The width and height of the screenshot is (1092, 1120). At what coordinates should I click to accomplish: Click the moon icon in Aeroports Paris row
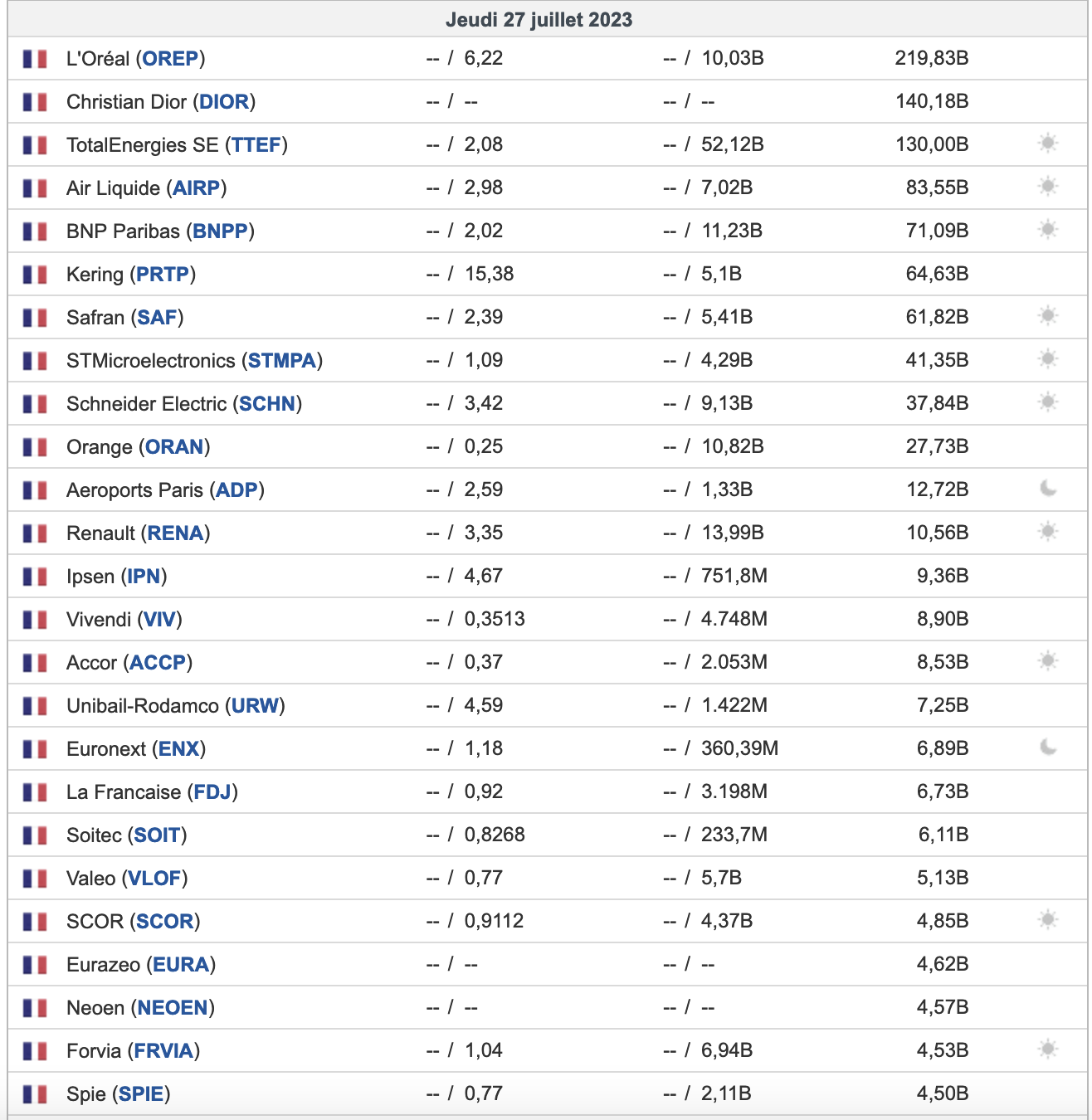click(x=1048, y=489)
